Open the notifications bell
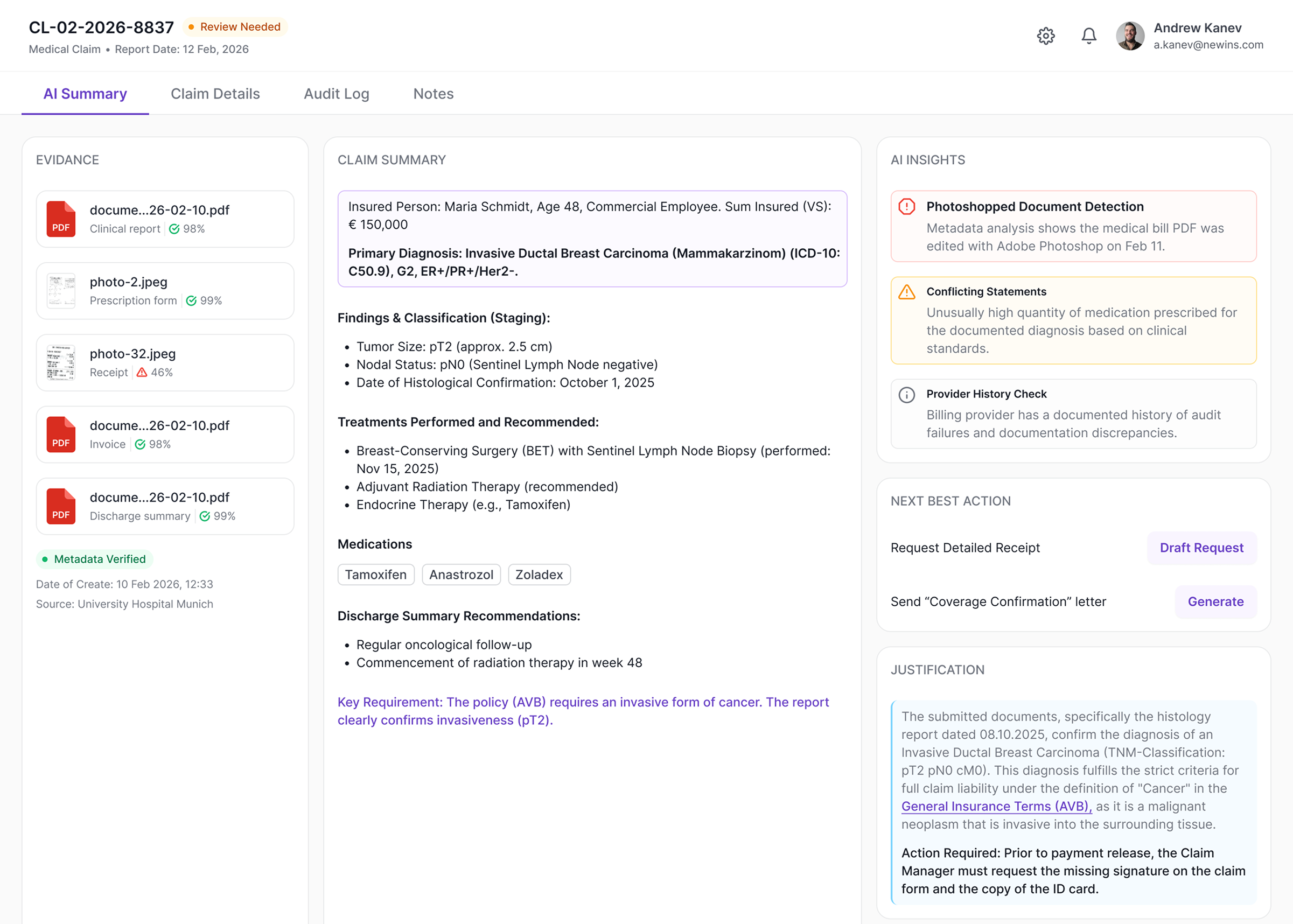This screenshot has width=1293, height=924. pyautogui.click(x=1088, y=36)
